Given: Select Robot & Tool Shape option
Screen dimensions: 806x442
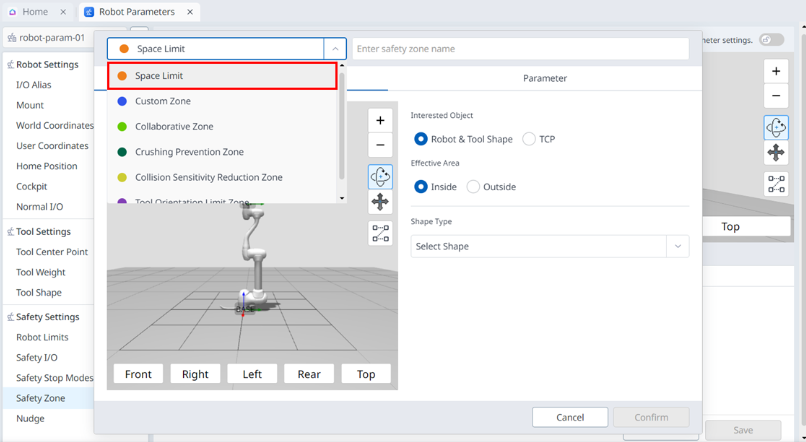Looking at the screenshot, I should (x=421, y=139).
